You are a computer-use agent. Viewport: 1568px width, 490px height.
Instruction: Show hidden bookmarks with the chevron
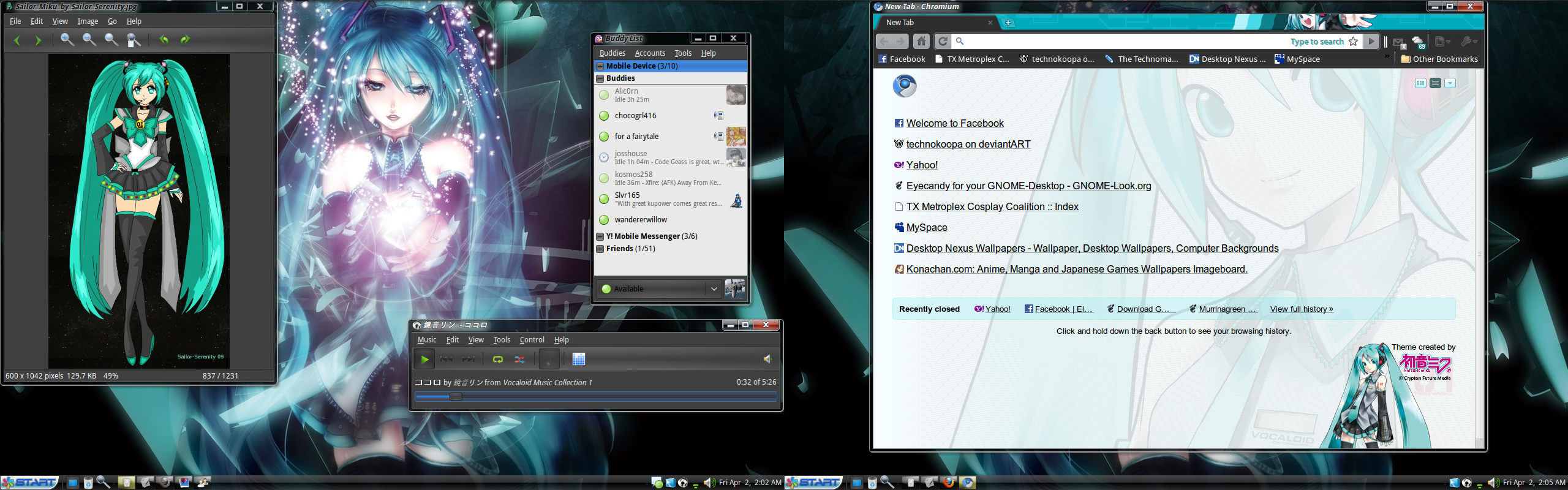(1387, 56)
